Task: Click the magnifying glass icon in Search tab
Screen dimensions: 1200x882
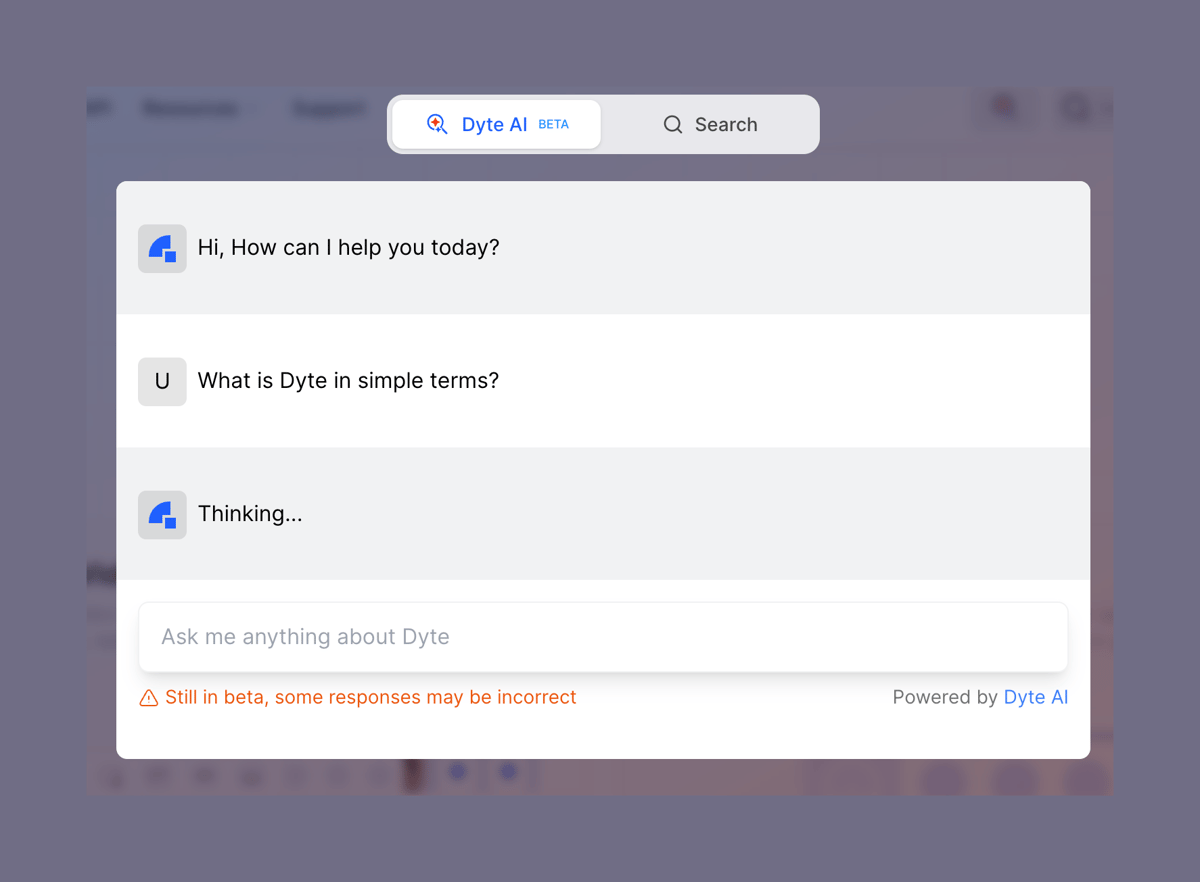Action: 673,124
